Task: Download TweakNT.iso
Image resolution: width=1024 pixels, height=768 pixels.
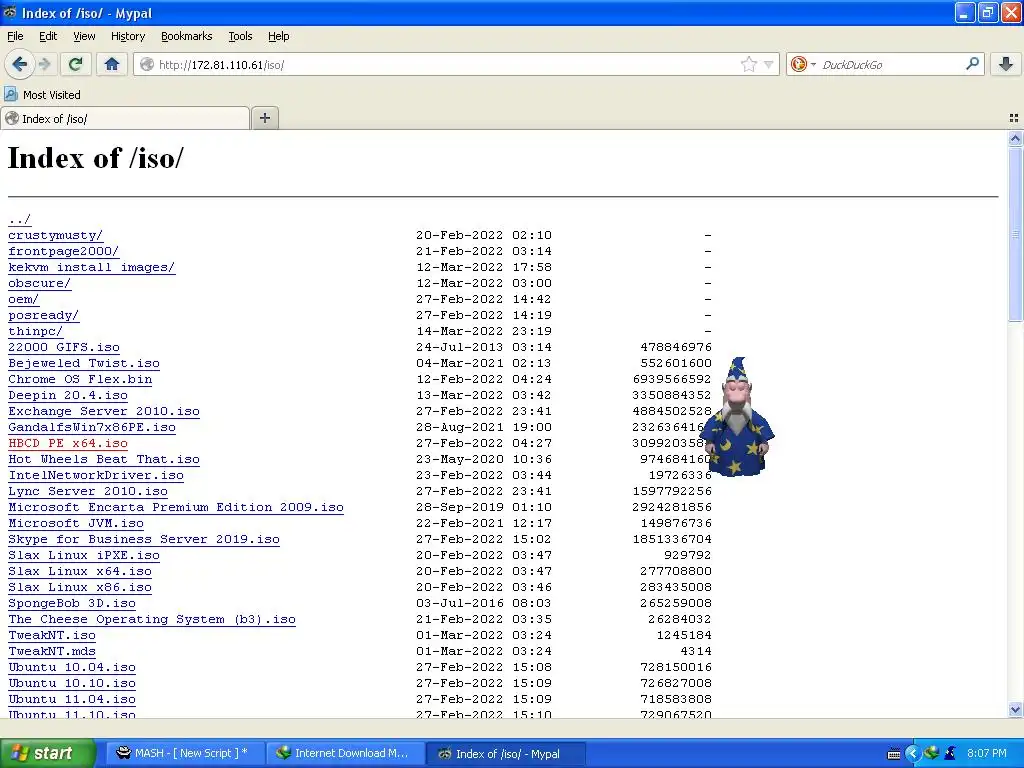Action: coord(52,635)
